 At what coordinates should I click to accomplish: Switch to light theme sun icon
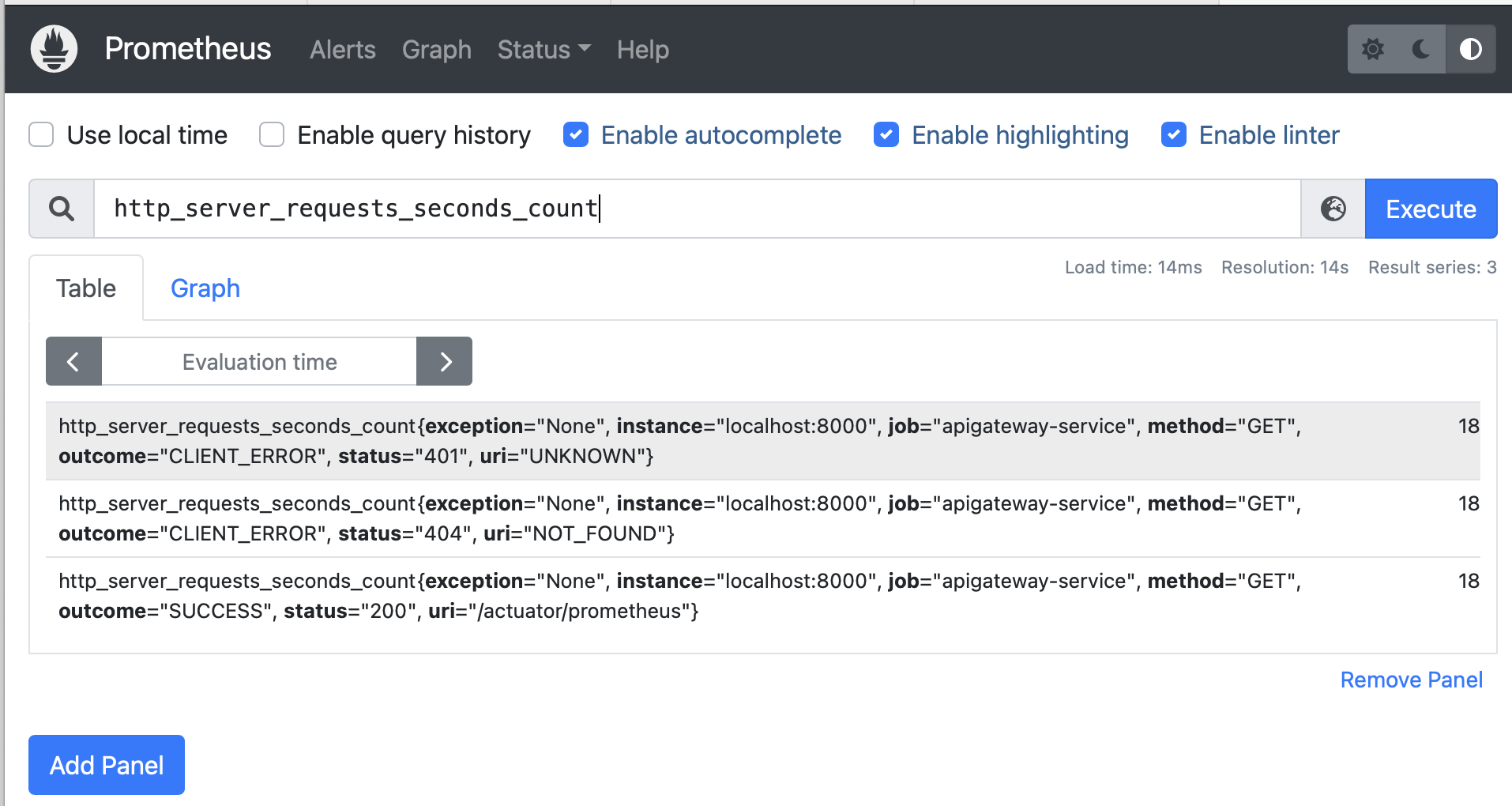pyautogui.click(x=1373, y=49)
